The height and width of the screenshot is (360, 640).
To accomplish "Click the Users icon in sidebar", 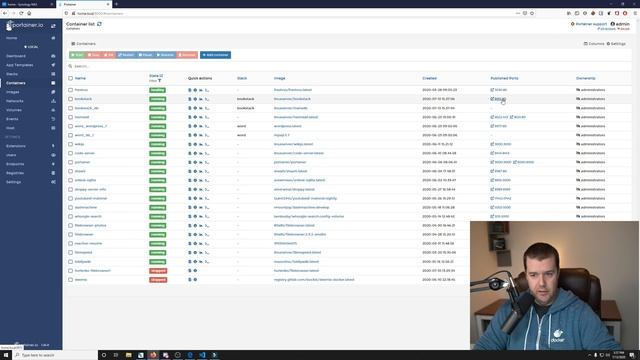I will pos(53,155).
